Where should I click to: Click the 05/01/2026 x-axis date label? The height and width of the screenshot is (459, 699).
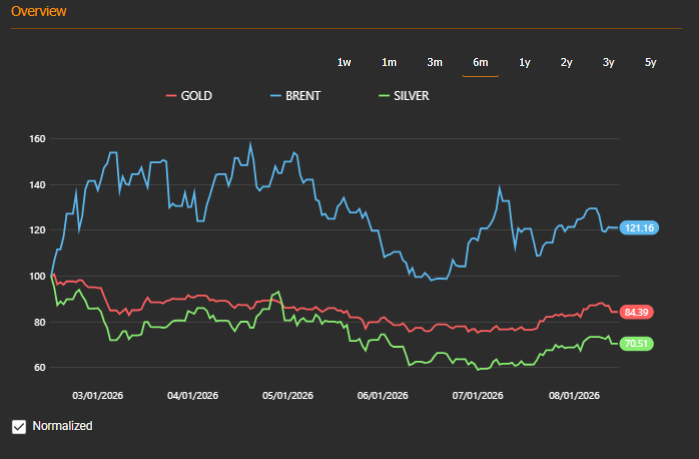tap(288, 396)
